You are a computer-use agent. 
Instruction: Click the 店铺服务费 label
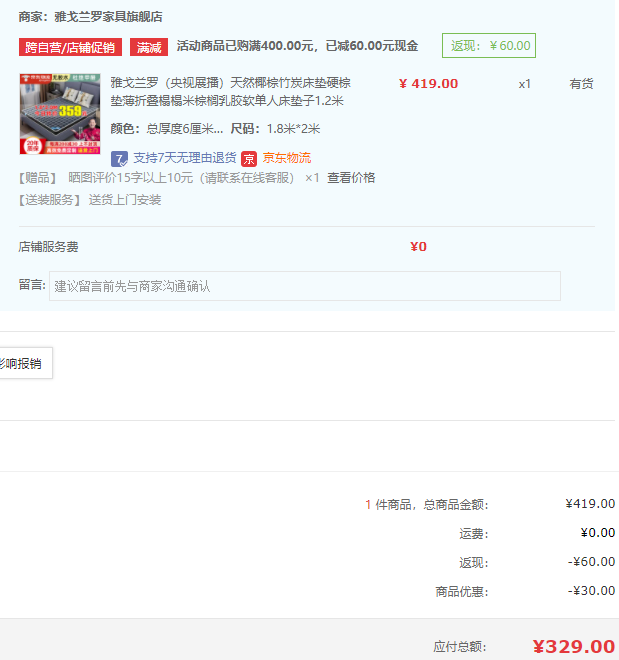48,247
